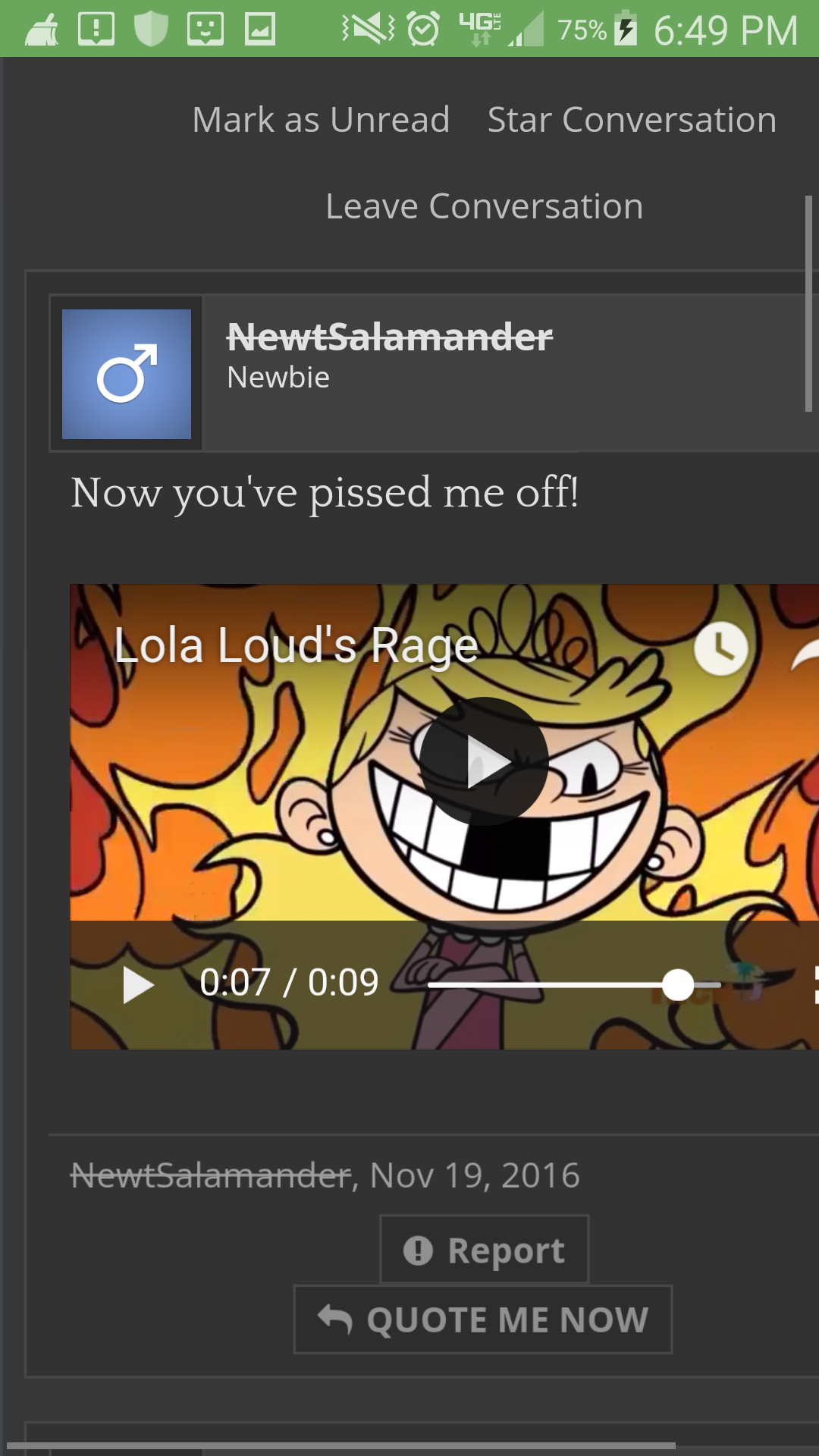Tap the broom cleaner notification icon

(42, 30)
